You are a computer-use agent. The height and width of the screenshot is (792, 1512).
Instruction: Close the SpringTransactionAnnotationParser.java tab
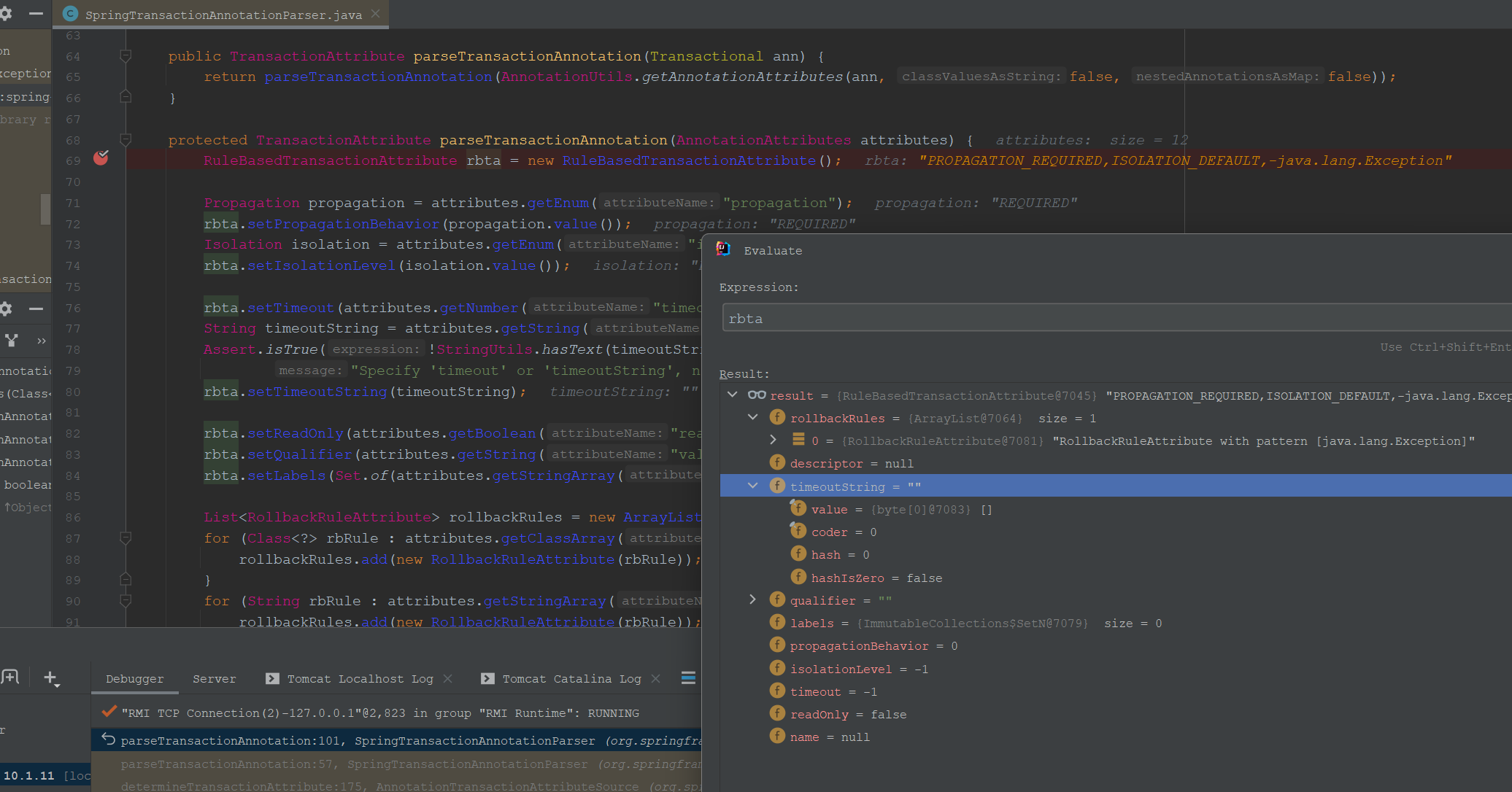coord(375,14)
